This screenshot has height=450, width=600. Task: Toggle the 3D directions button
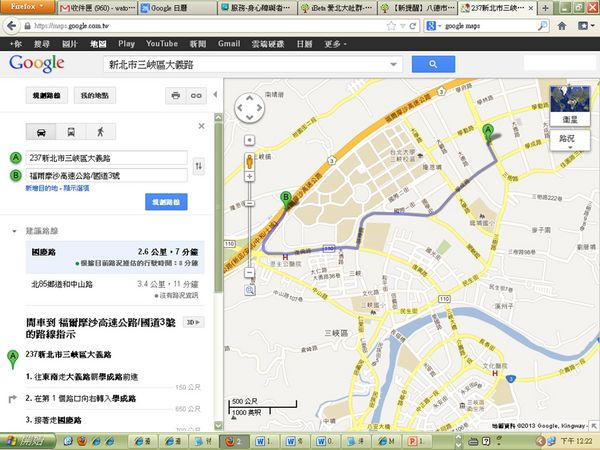pyautogui.click(x=194, y=322)
